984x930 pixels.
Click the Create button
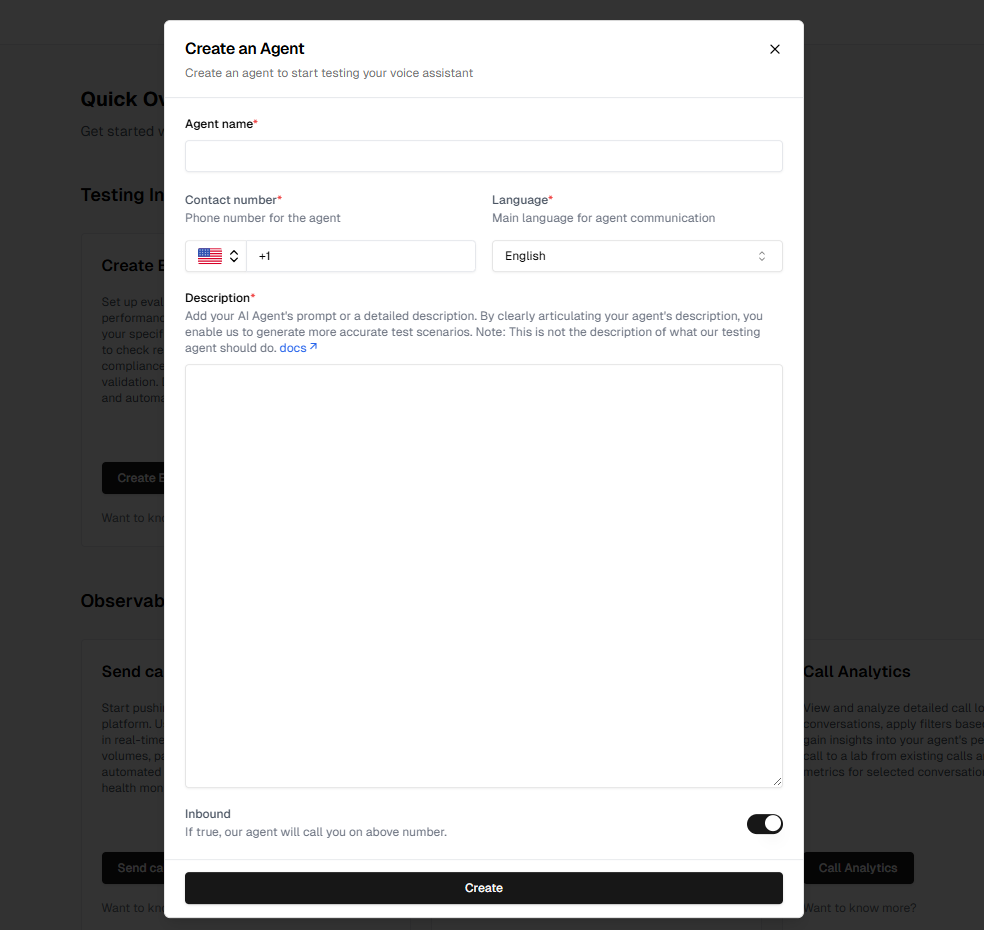tap(483, 887)
